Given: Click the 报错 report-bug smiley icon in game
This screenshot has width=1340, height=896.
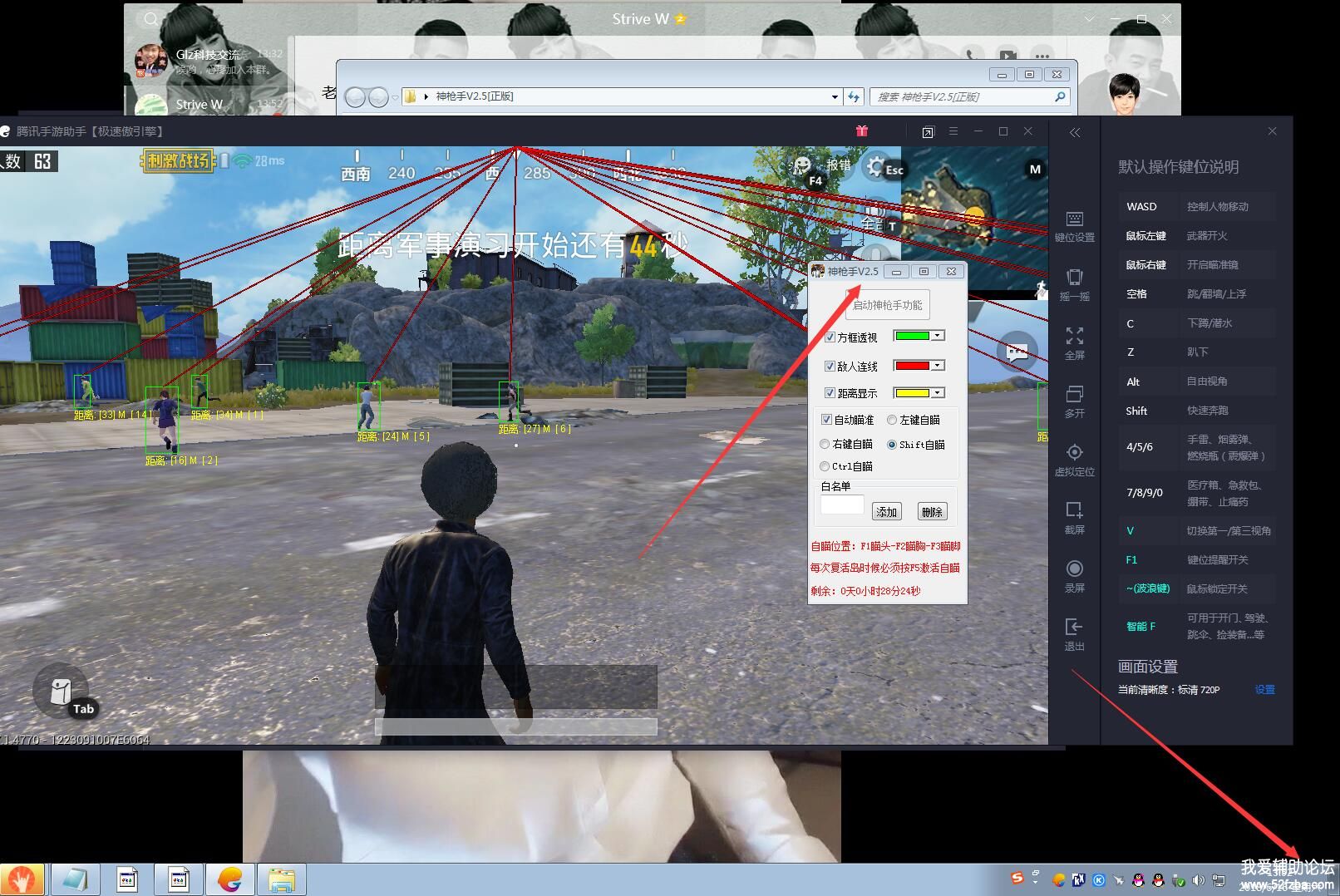Looking at the screenshot, I should tap(802, 165).
